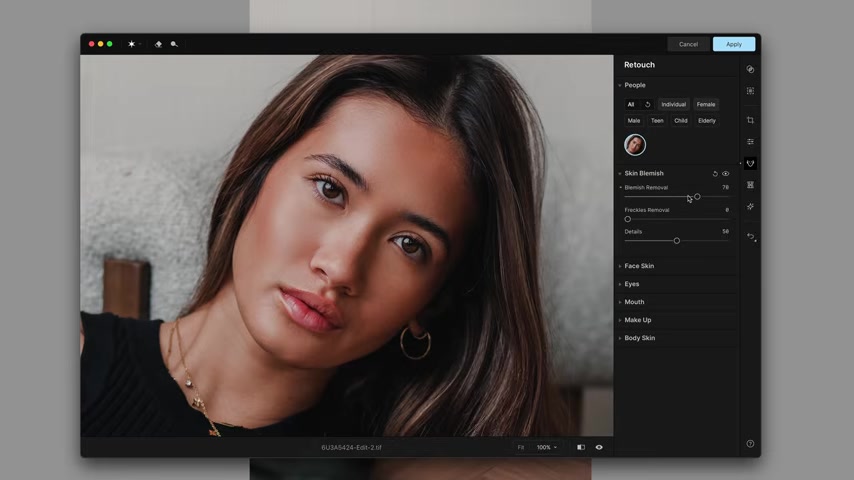Select the sparkle retouch tool in toolbar
Image resolution: width=854 pixels, height=480 pixels.
pos(131,44)
